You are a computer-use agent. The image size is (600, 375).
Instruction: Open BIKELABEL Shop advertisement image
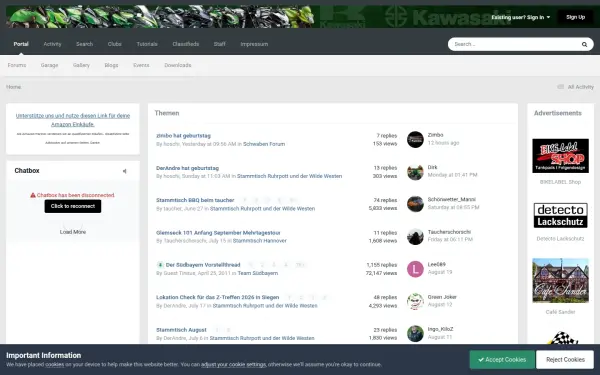(560, 156)
